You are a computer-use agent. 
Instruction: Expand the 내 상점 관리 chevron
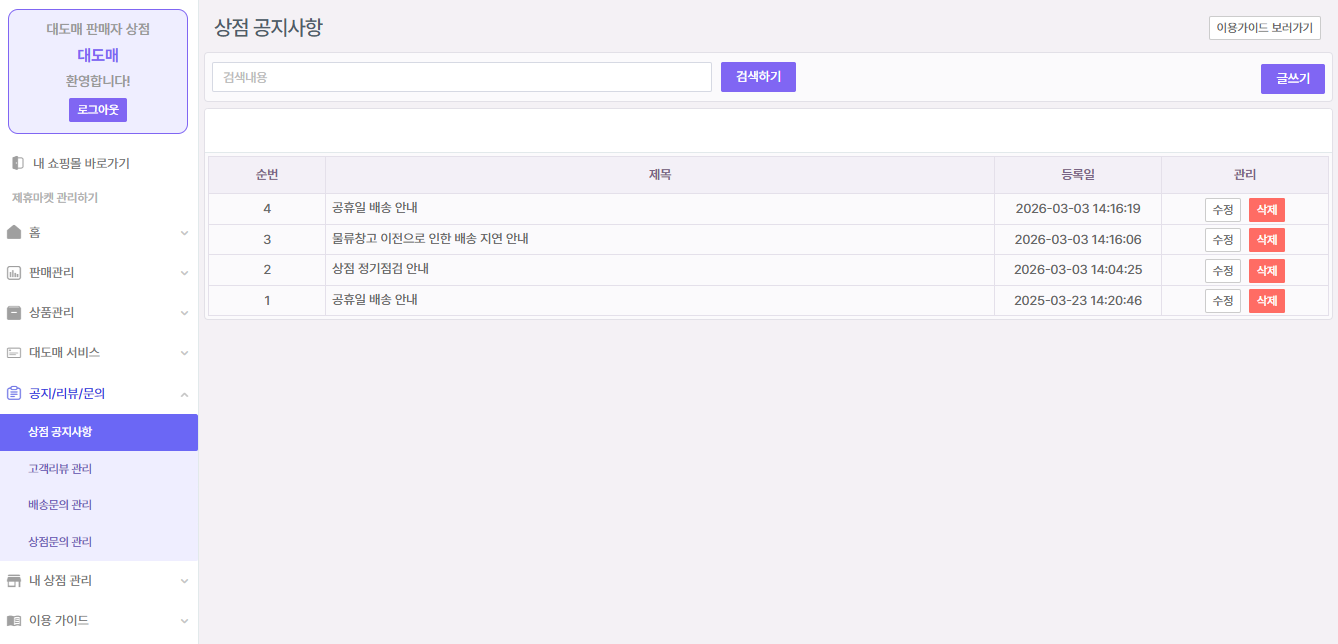[184, 581]
